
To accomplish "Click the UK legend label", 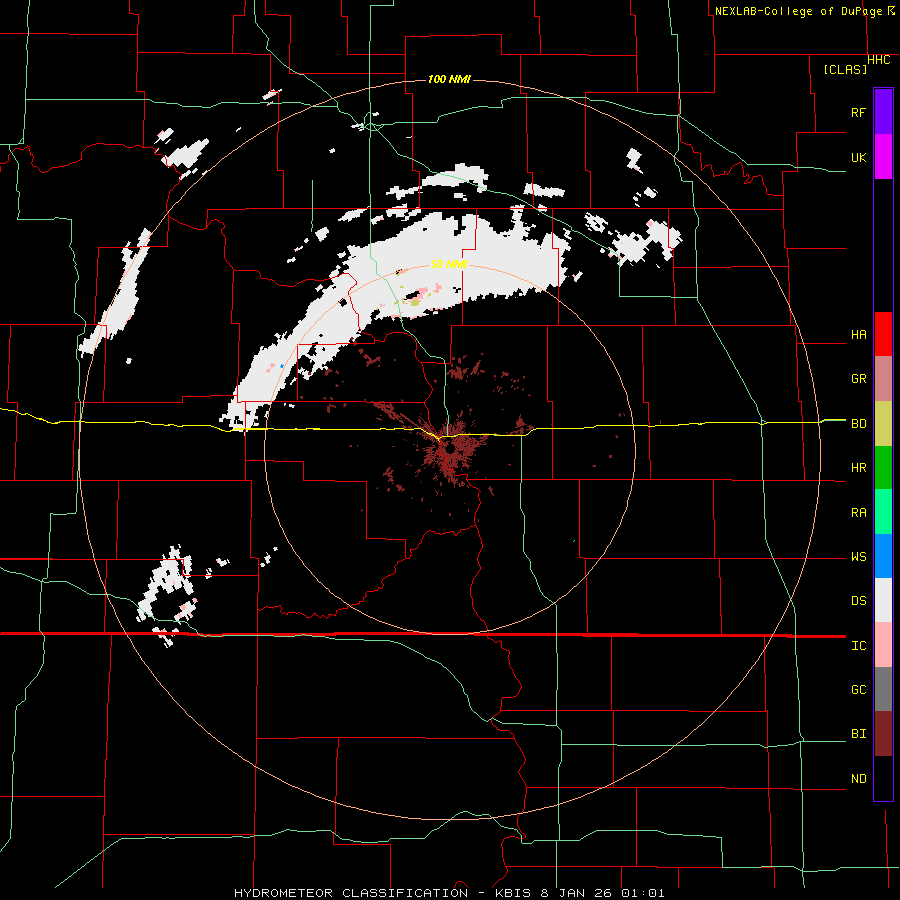I will pyautogui.click(x=858, y=157).
